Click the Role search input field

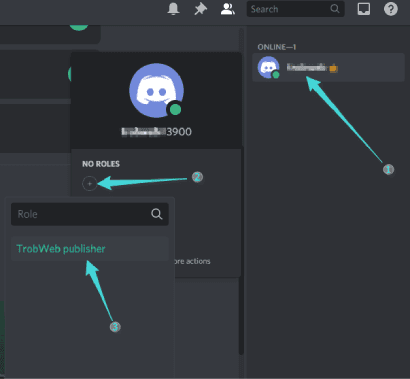coord(90,214)
